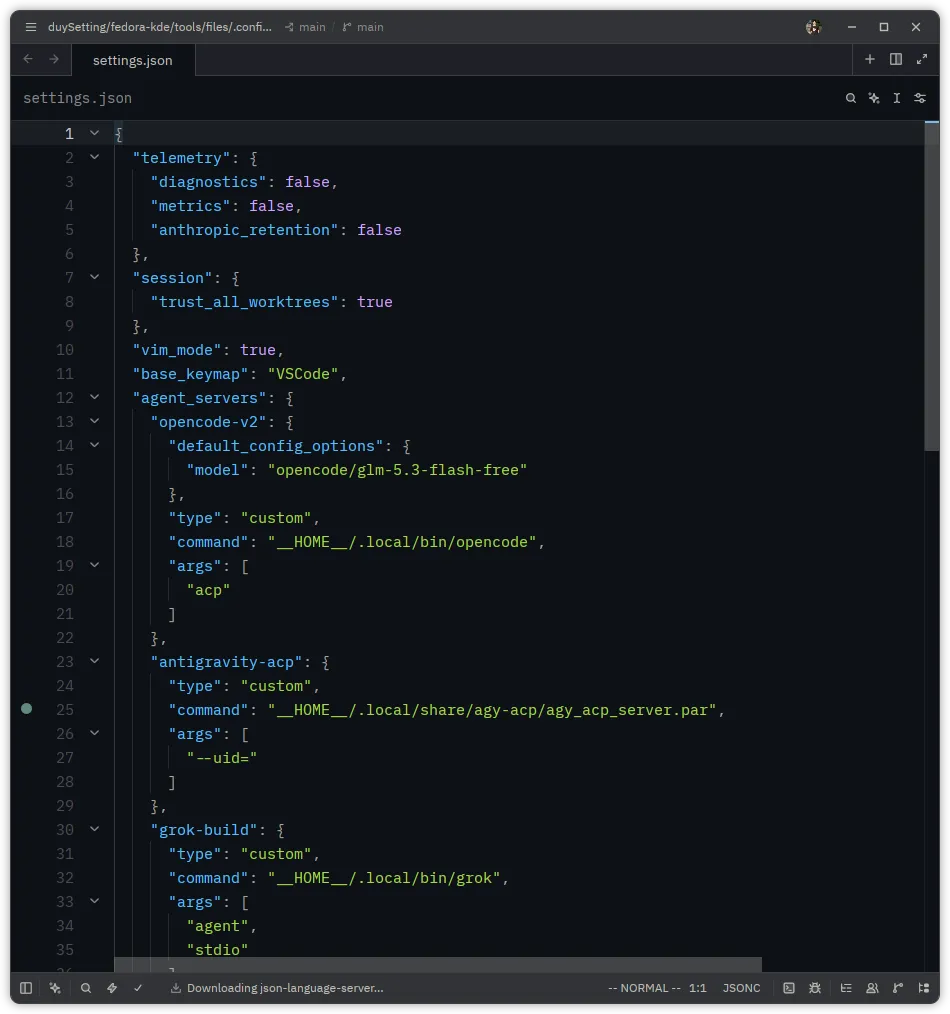950x1014 pixels.
Task: Click the "VSCode" keymap value
Action: pyautogui.click(x=303, y=374)
